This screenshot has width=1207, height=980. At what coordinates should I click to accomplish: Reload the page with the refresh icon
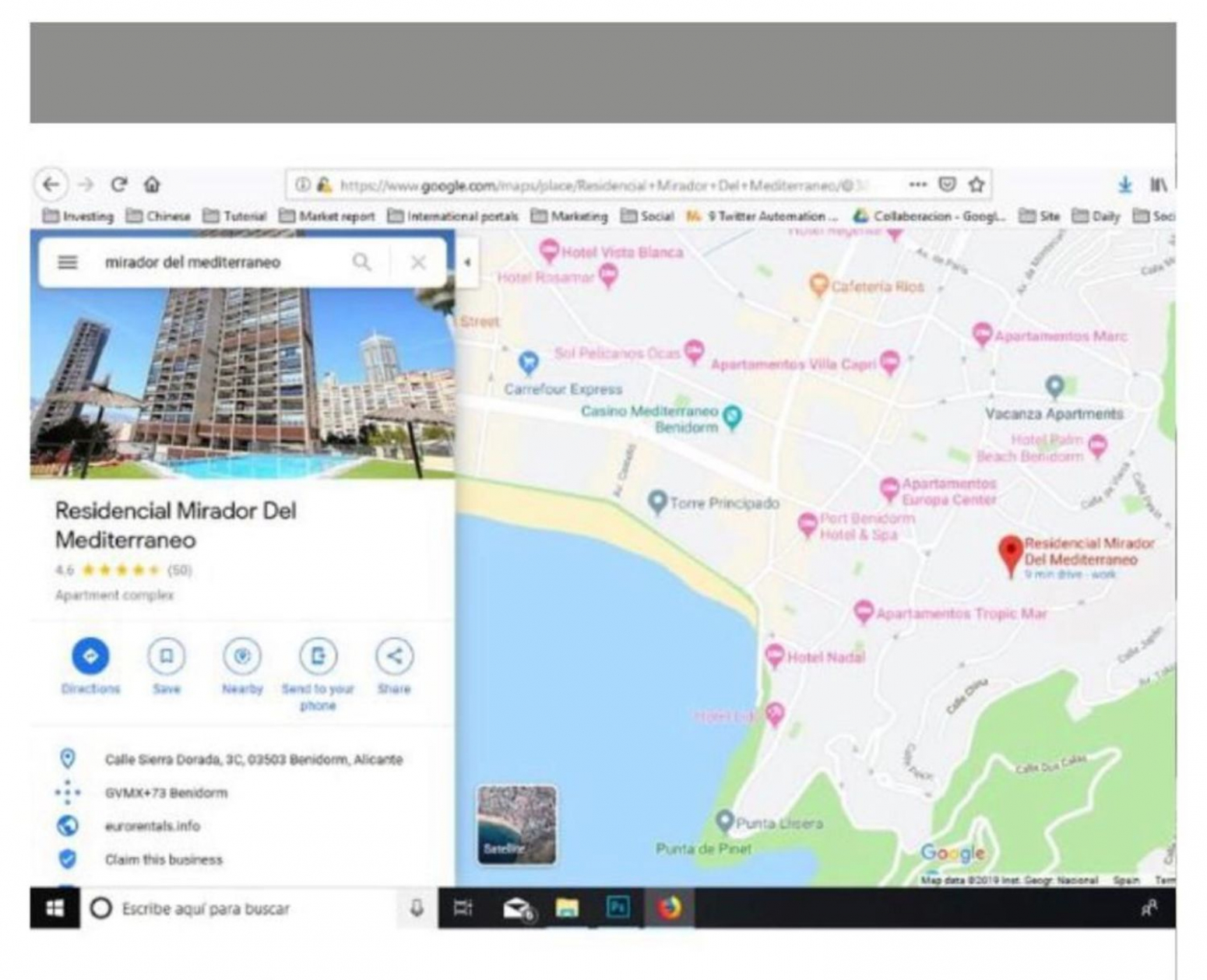pos(118,184)
